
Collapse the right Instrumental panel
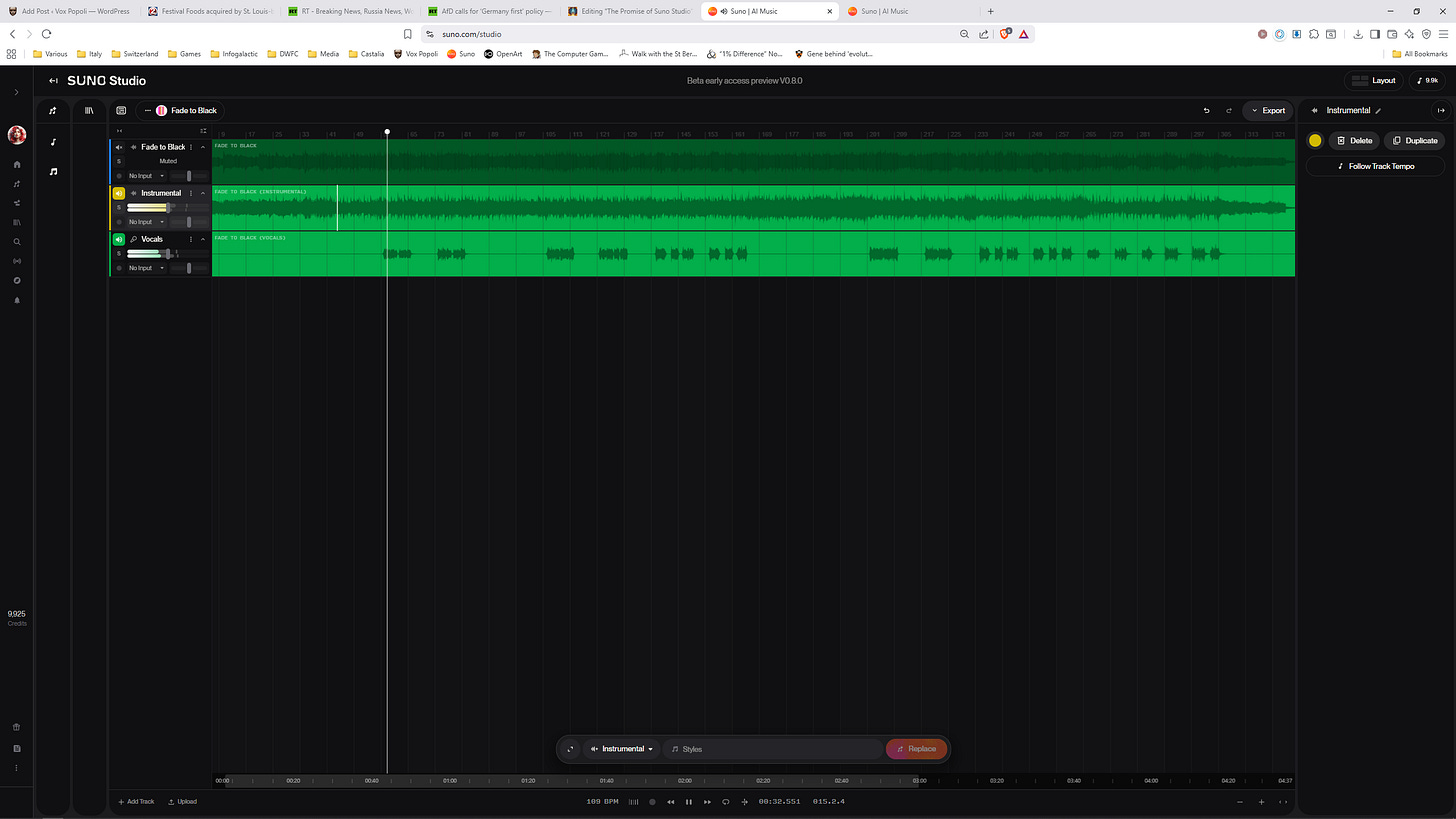1441,110
